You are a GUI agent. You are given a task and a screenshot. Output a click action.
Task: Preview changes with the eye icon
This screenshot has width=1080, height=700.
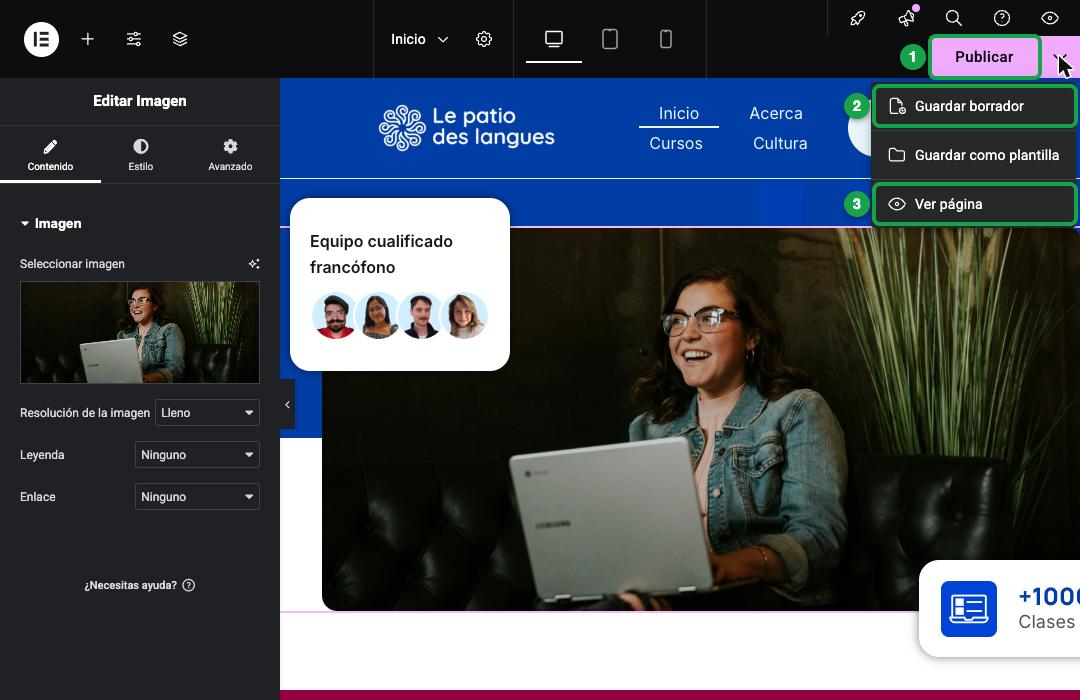[1050, 18]
